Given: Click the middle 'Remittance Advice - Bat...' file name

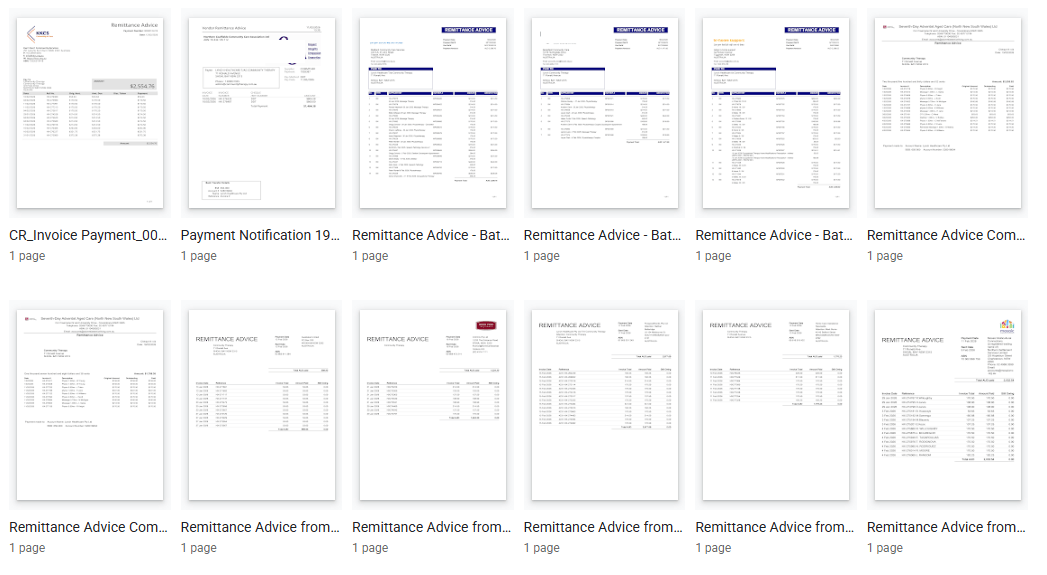Looking at the screenshot, I should point(604,235).
